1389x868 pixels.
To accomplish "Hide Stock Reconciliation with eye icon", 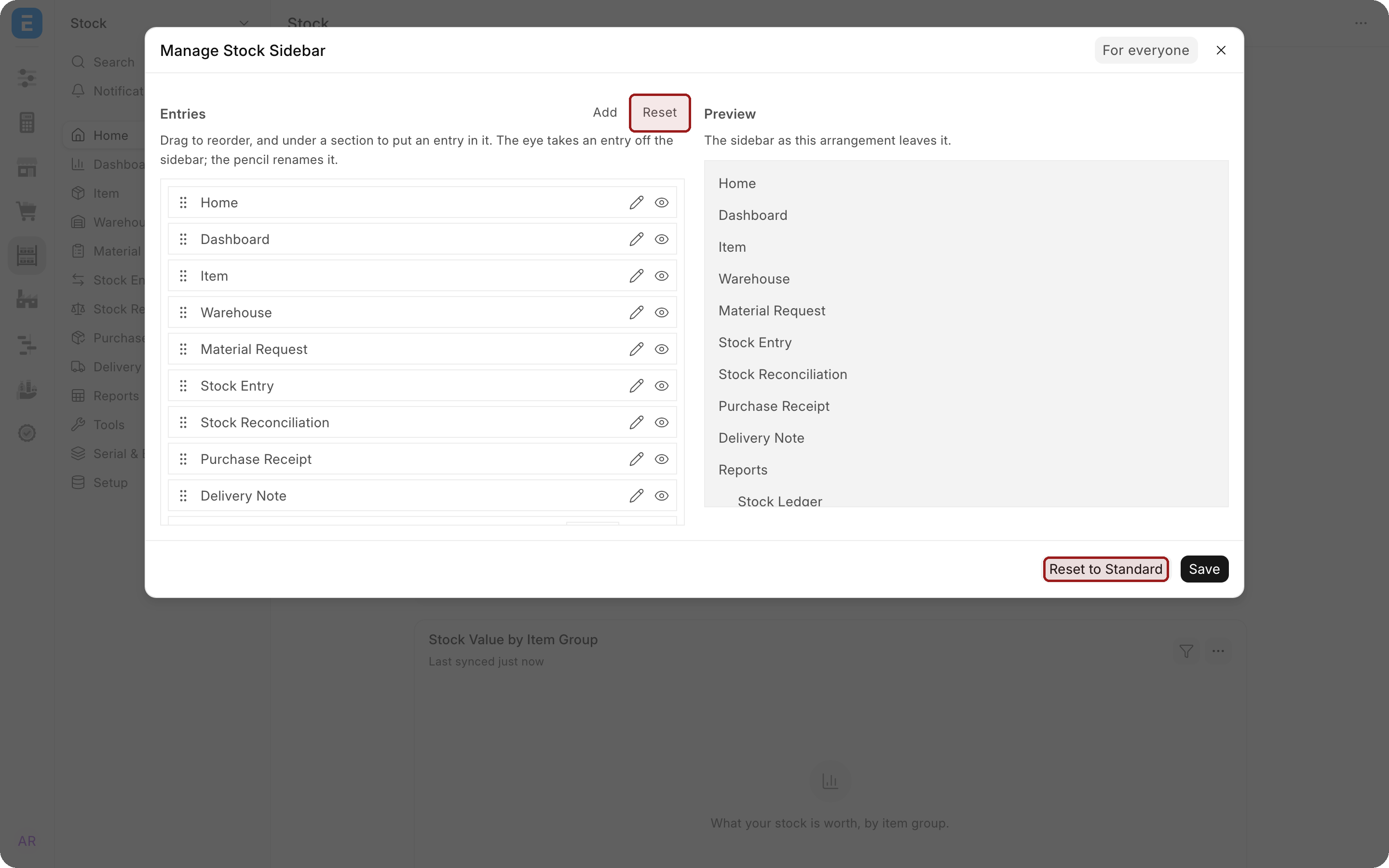I will click(x=661, y=422).
